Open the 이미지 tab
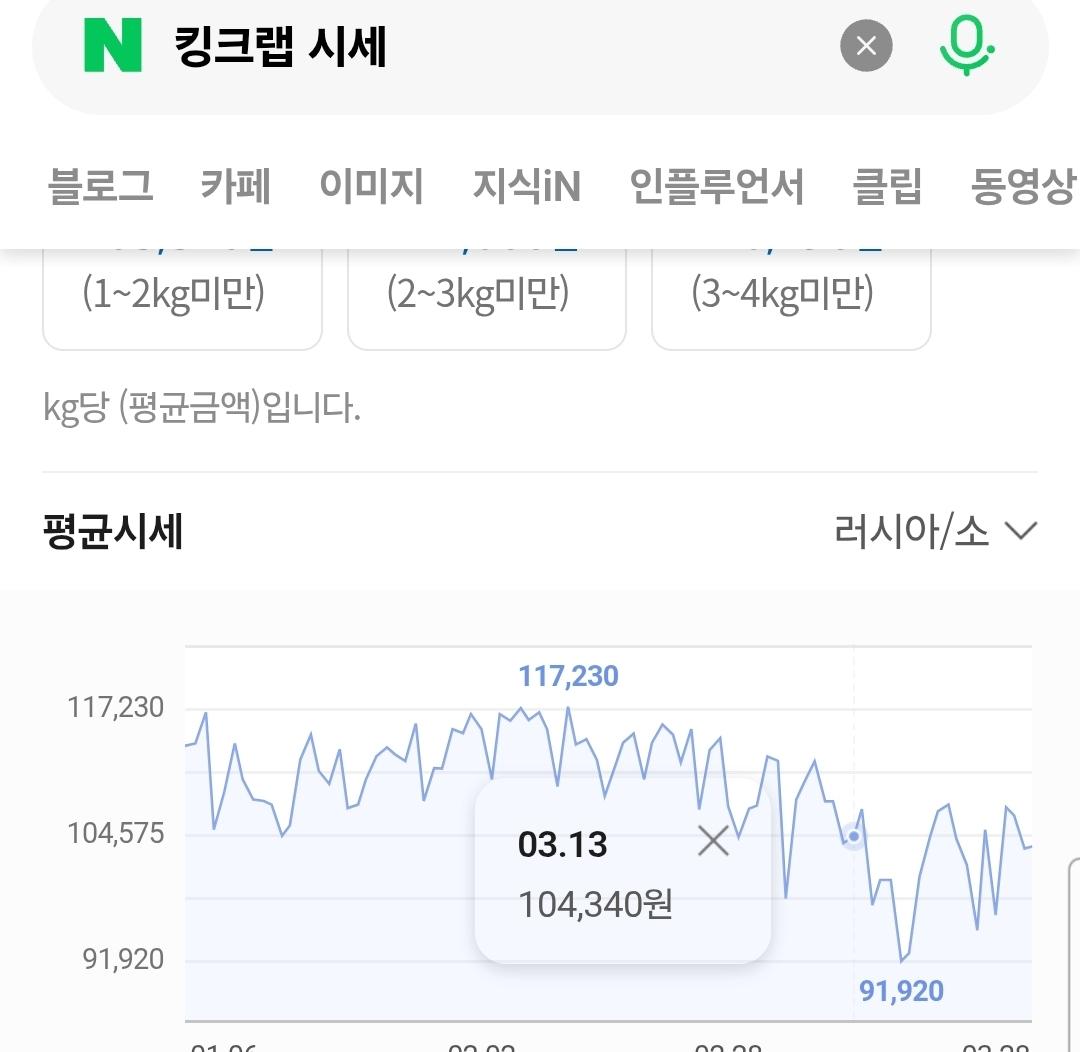Screen dimensions: 1080x1052 pyautogui.click(x=371, y=186)
